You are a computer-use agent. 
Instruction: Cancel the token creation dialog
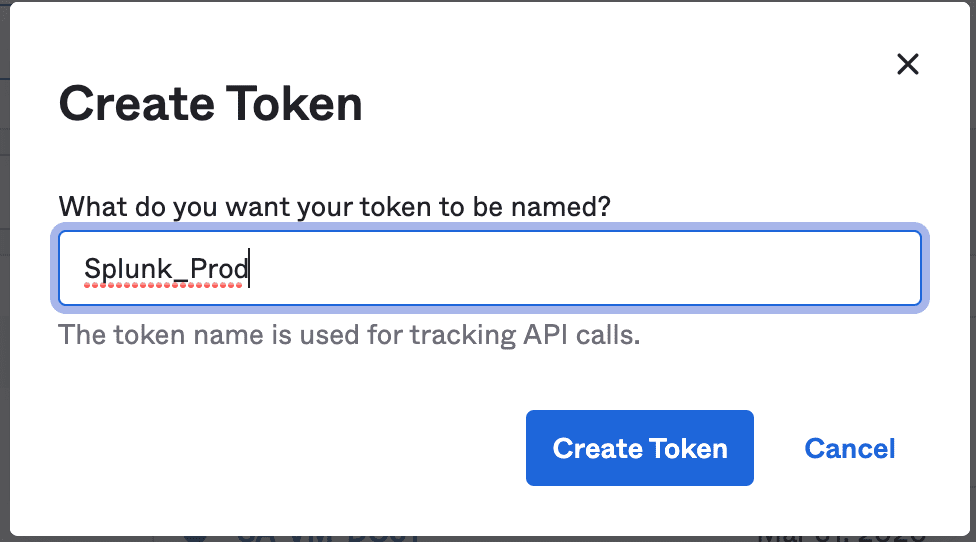coord(850,449)
